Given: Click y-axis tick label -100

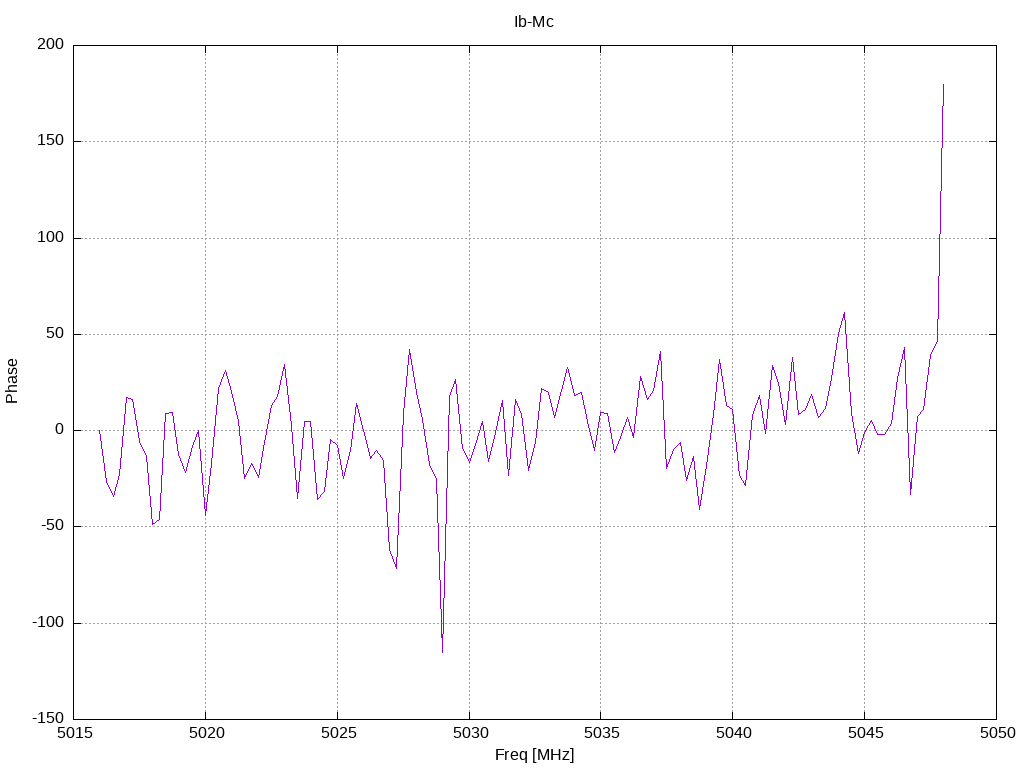Looking at the screenshot, I should click(x=48, y=622).
